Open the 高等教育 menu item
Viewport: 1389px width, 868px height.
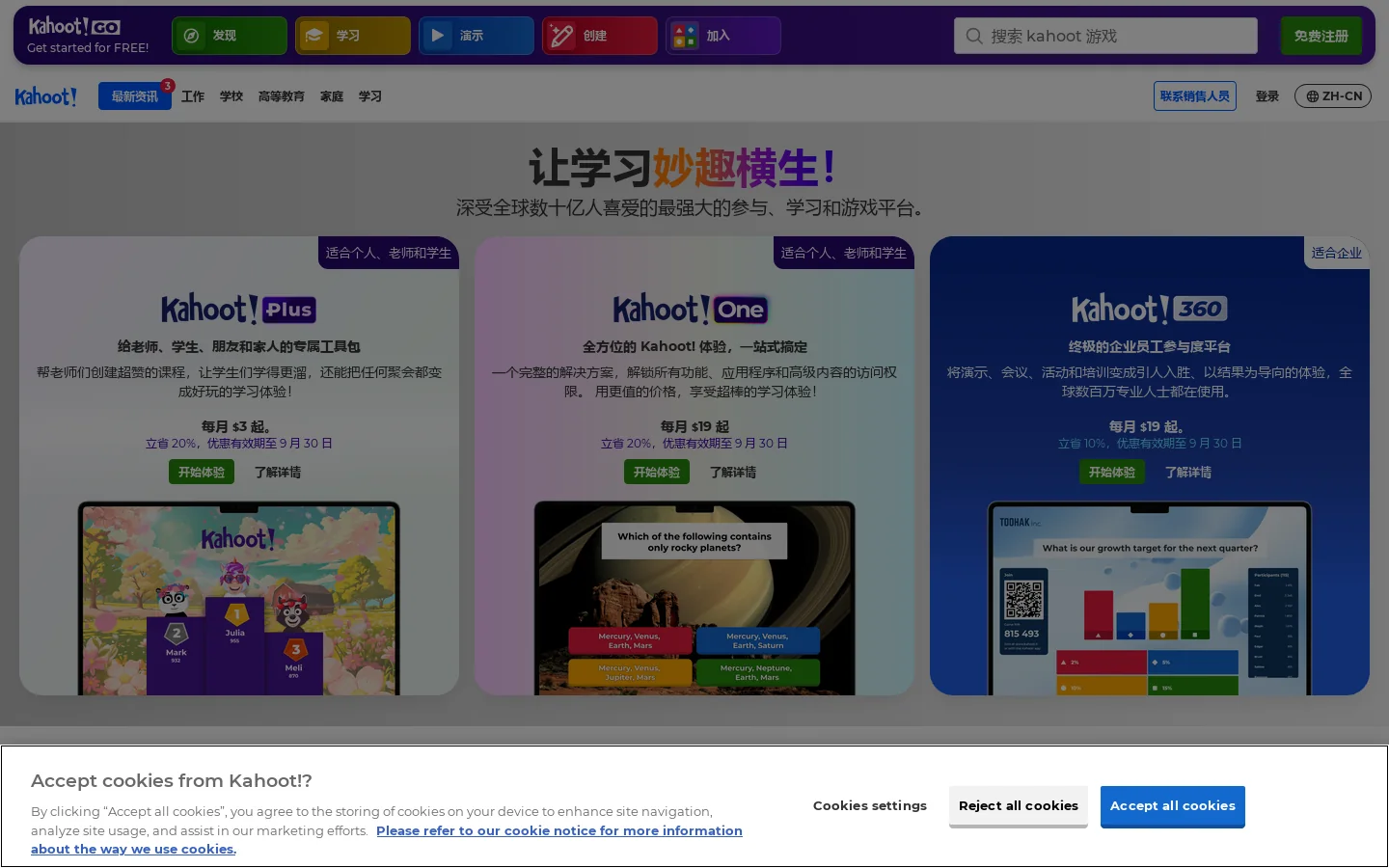[282, 96]
